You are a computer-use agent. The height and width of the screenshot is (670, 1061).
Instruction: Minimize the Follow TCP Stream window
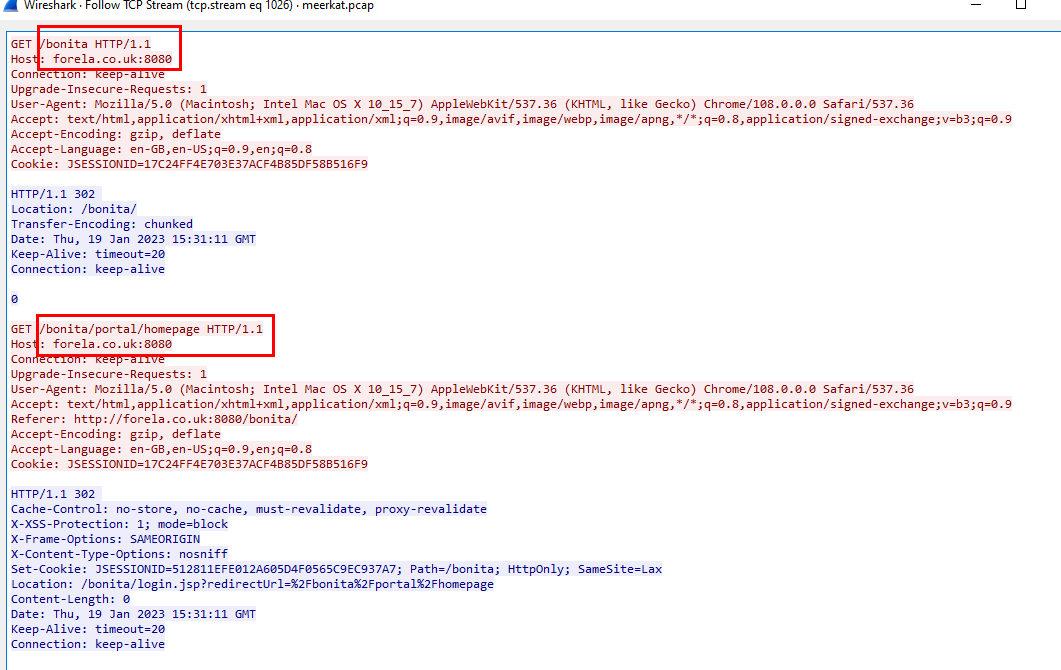click(976, 4)
